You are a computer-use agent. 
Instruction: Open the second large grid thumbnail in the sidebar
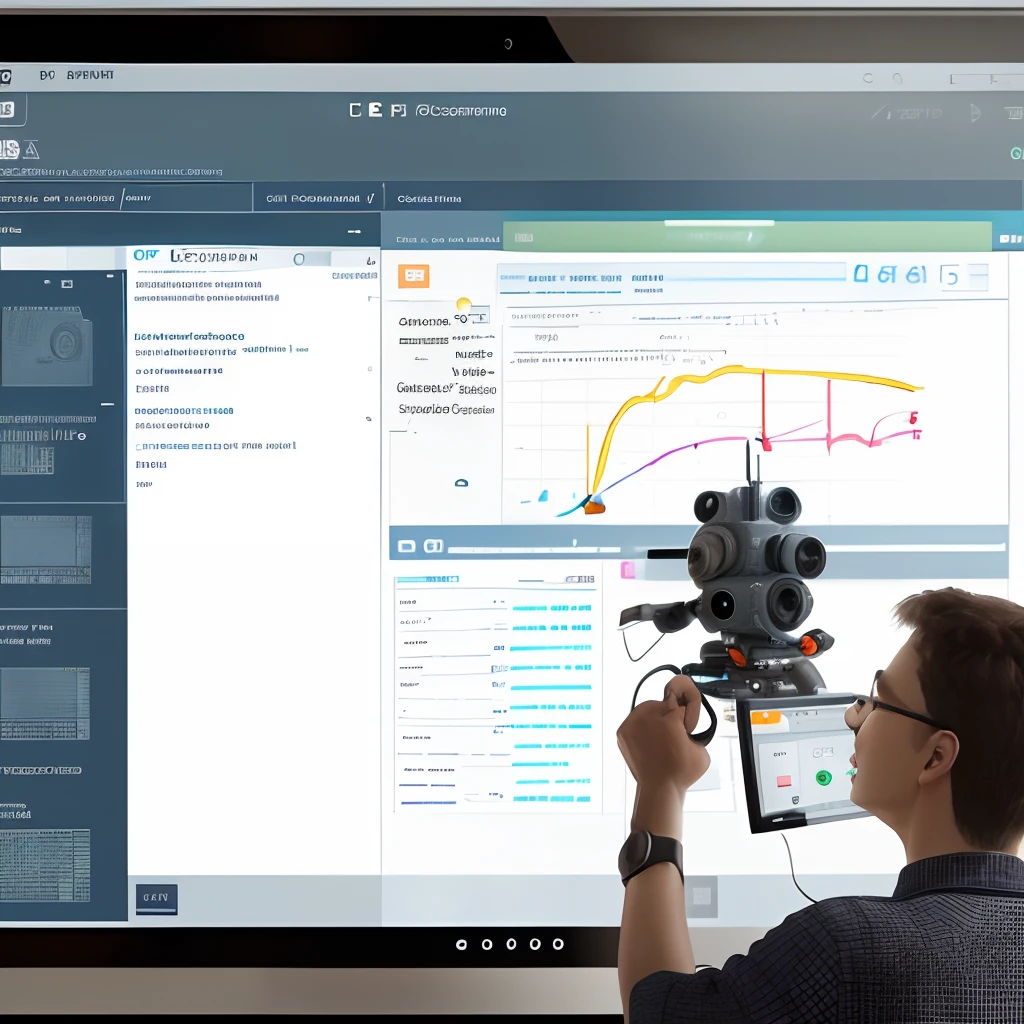click(46, 550)
